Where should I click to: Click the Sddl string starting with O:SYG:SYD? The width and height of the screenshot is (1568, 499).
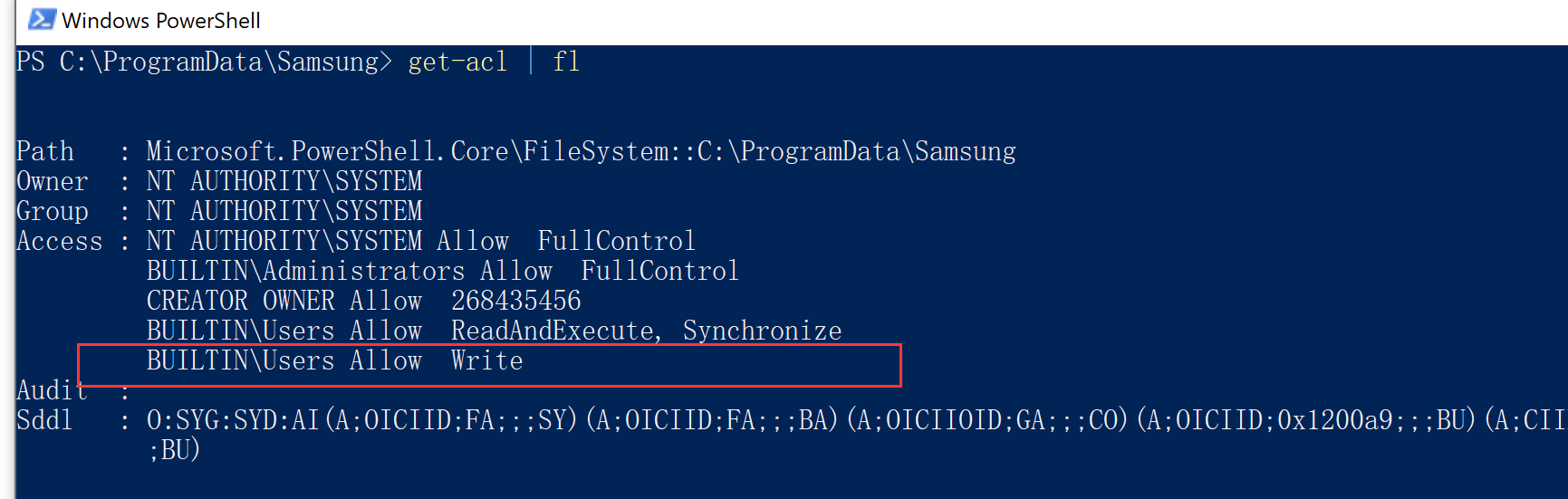click(x=851, y=420)
